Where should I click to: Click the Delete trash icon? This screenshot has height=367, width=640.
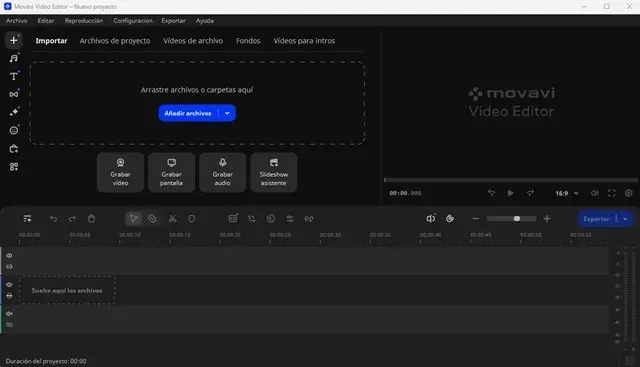[x=91, y=219]
